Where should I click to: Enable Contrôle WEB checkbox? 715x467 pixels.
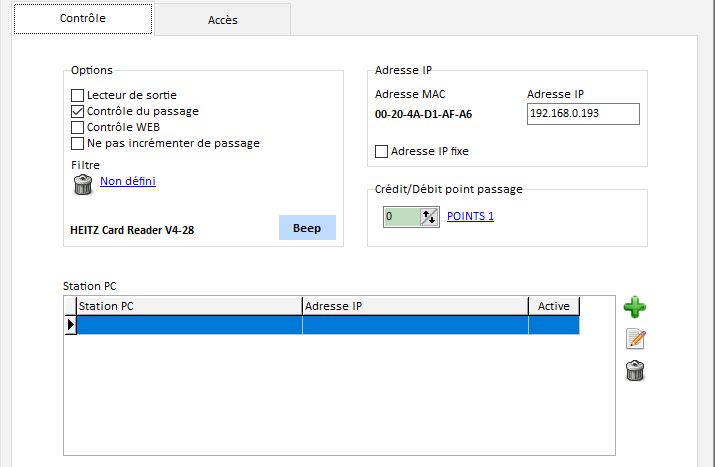[x=78, y=128]
